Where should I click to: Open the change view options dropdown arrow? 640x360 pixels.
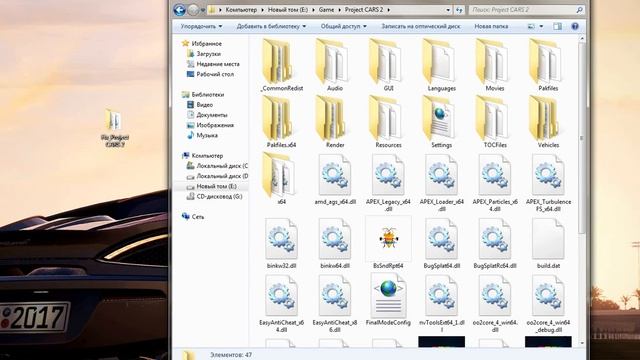coord(541,26)
